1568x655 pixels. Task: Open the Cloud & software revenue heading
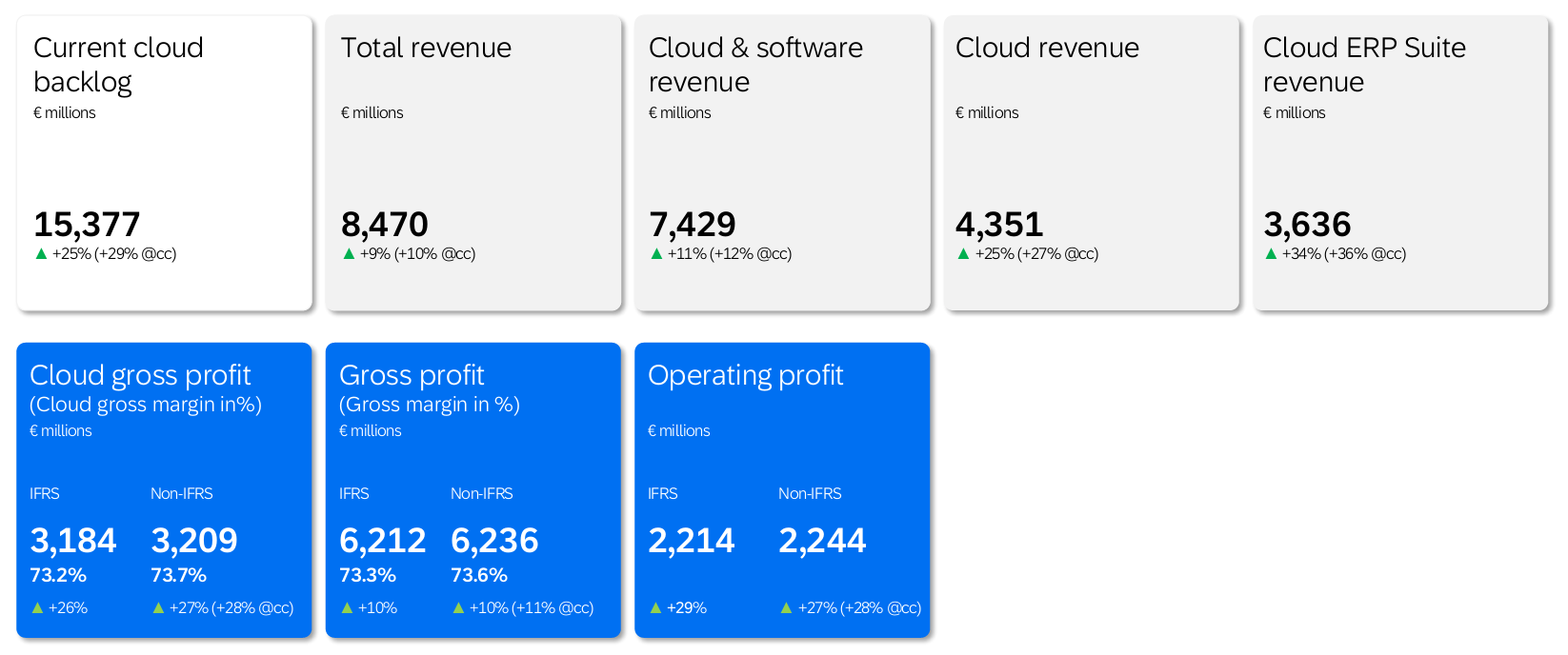pos(755,65)
